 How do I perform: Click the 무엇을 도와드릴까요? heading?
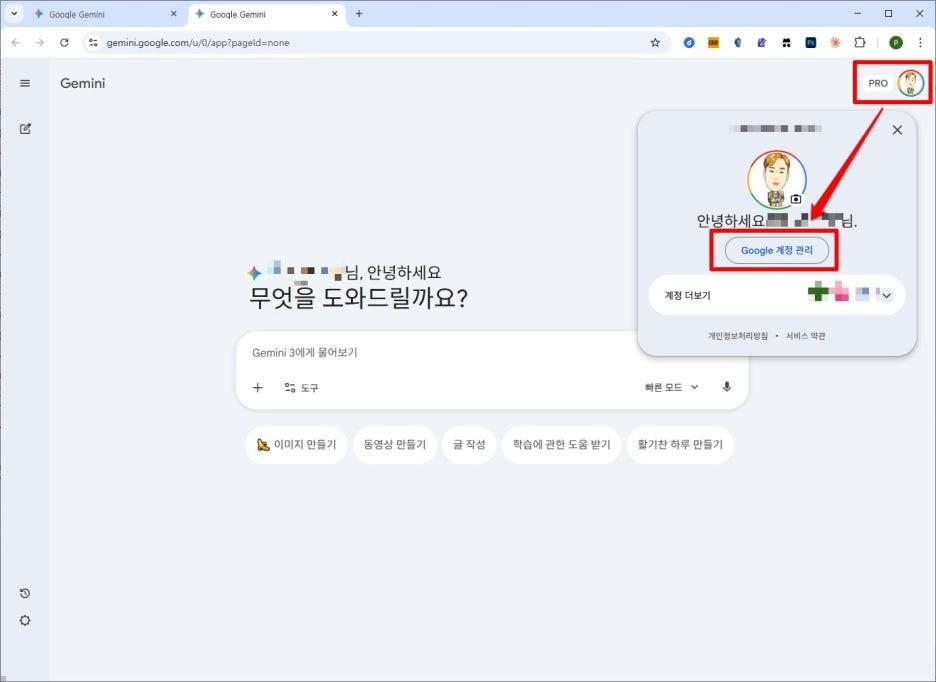[358, 297]
